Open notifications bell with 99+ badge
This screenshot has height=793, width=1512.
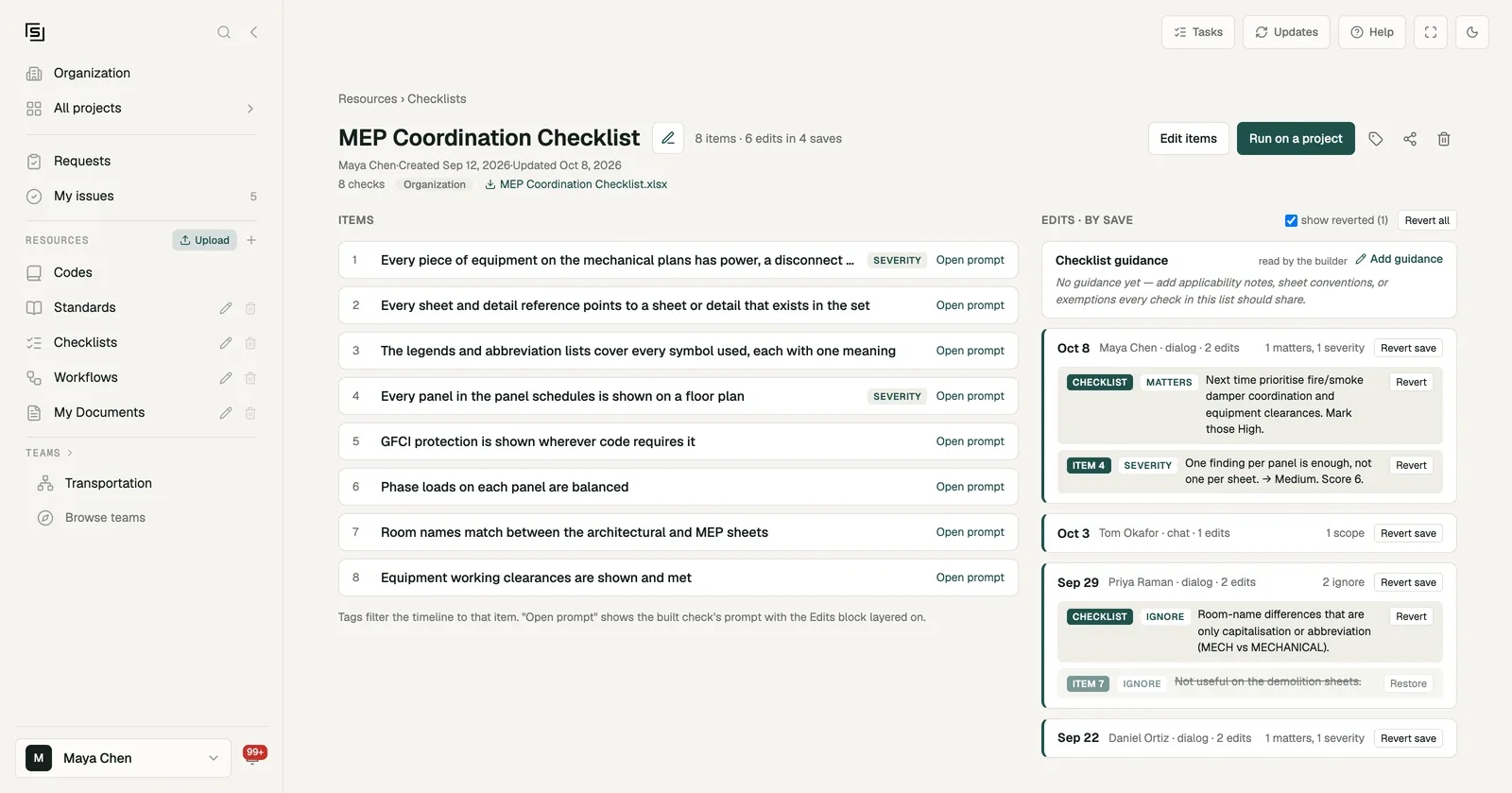click(x=253, y=756)
